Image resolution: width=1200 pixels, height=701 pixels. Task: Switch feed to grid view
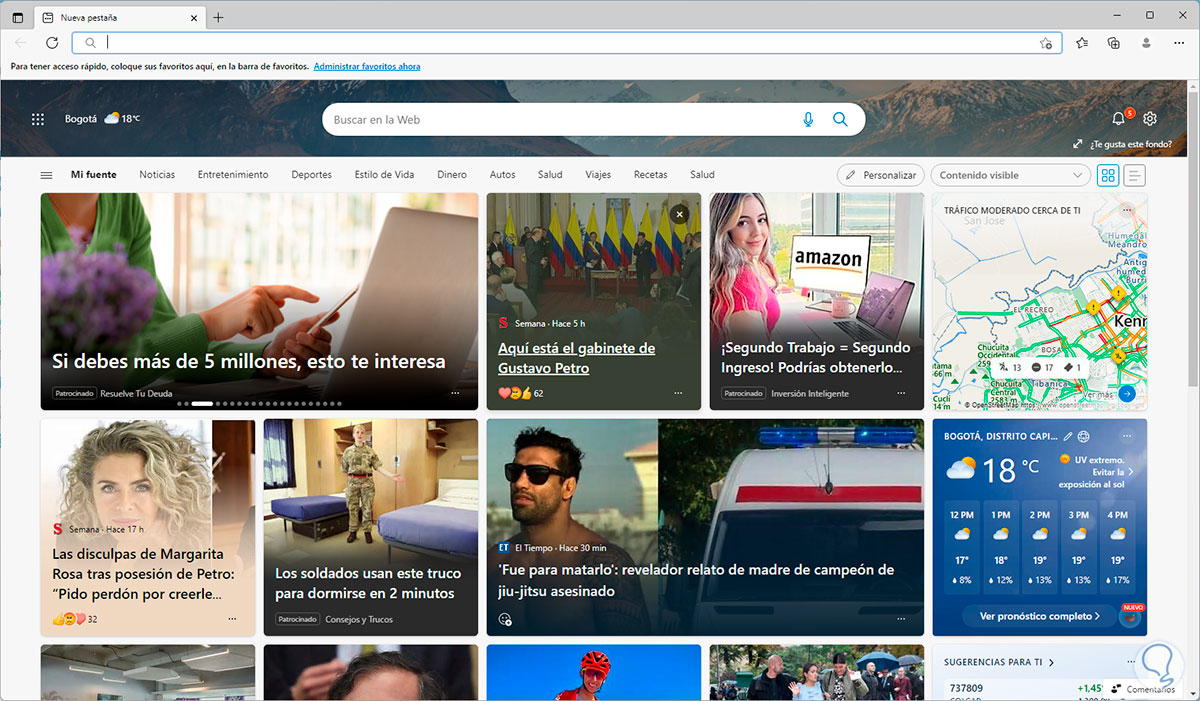point(1108,175)
